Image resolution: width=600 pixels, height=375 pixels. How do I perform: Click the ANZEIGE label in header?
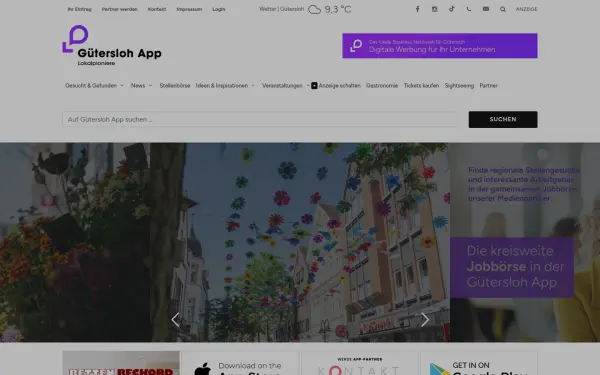coord(527,9)
